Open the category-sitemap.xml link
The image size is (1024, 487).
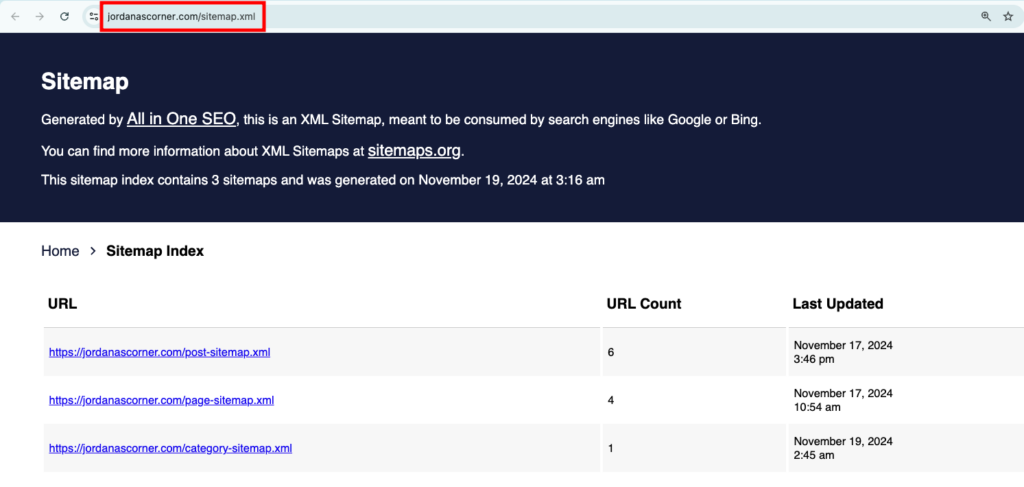170,448
